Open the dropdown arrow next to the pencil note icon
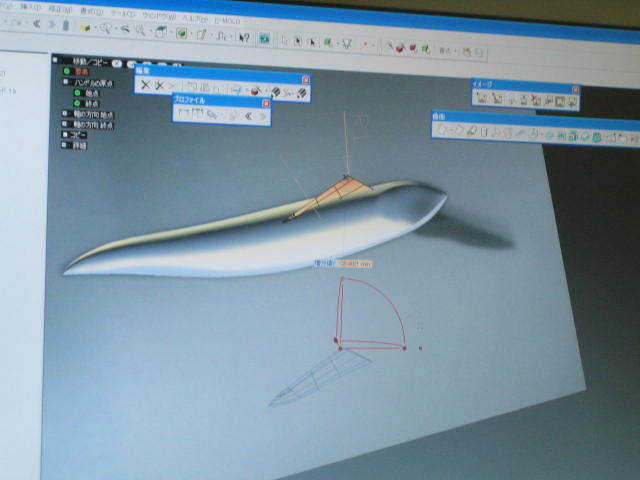 tap(211, 36)
